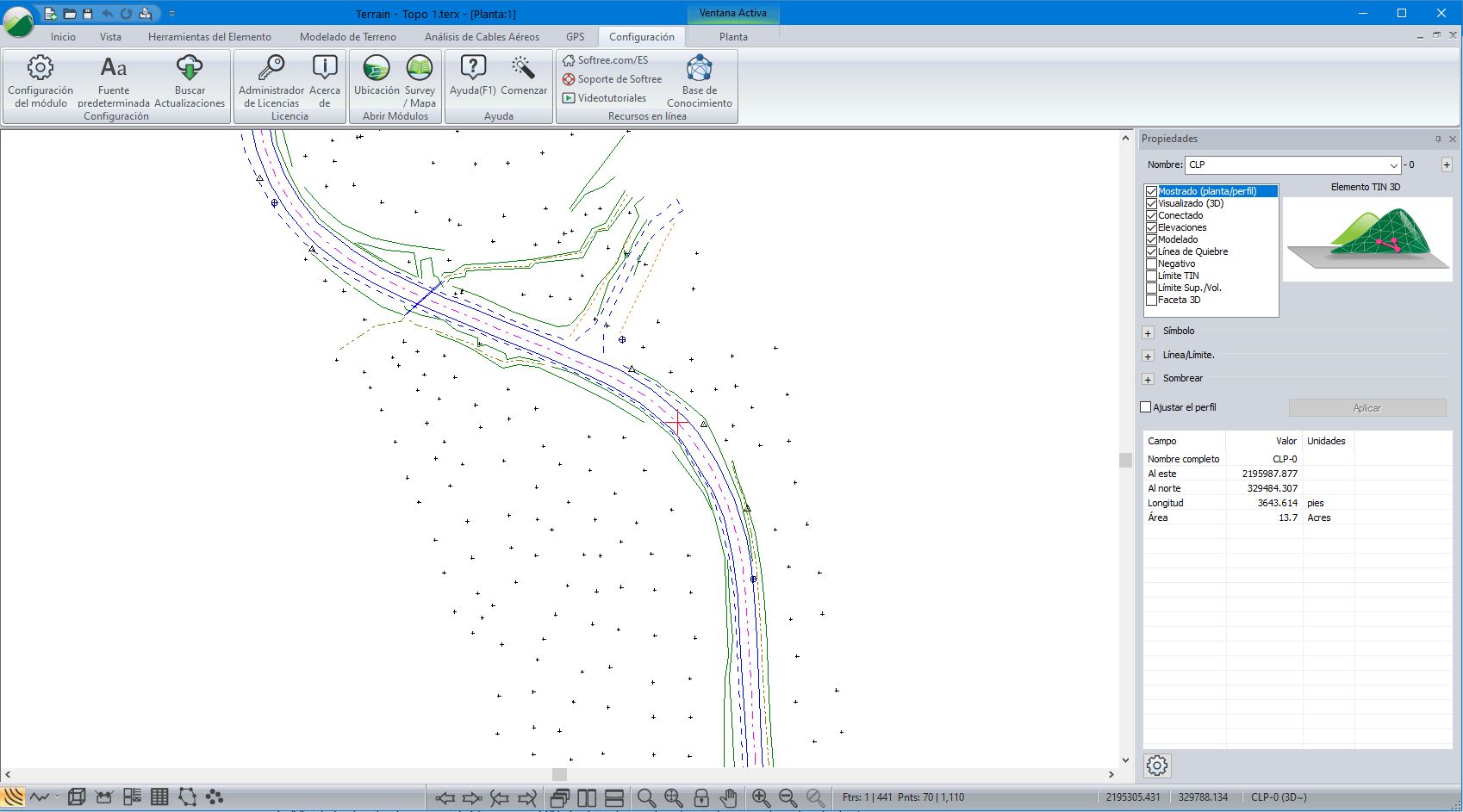
Task: Expand the Sombrear section
Action: tap(1148, 379)
